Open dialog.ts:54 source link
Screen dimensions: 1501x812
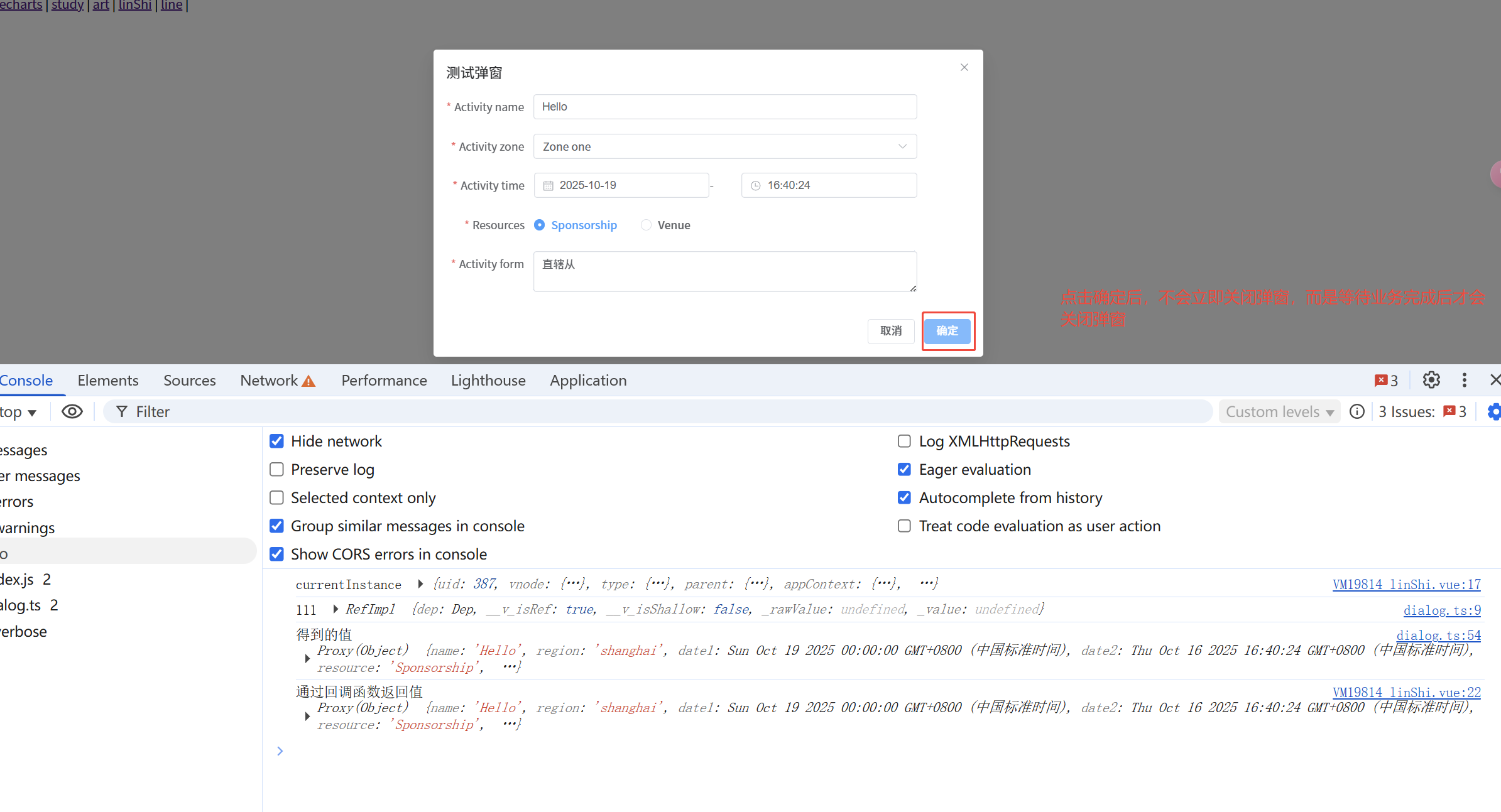click(x=1438, y=636)
